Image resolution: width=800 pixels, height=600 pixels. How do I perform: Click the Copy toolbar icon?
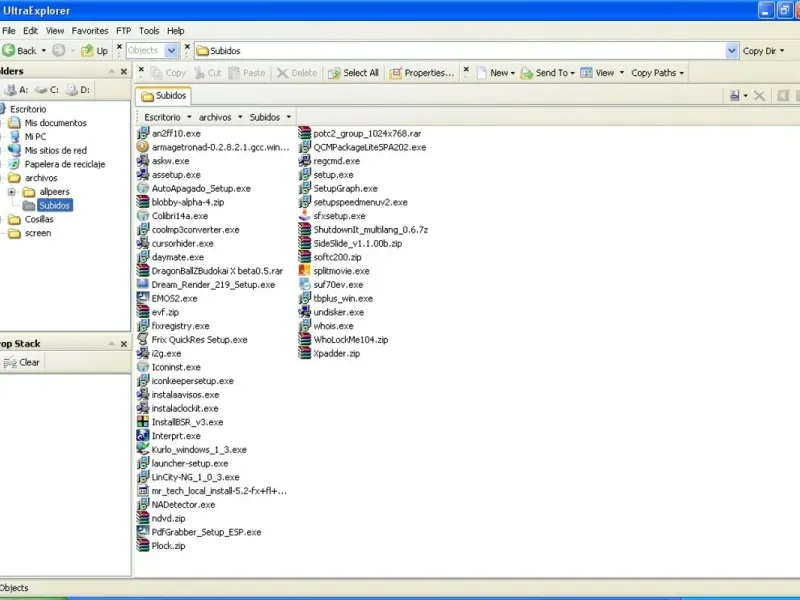(156, 73)
